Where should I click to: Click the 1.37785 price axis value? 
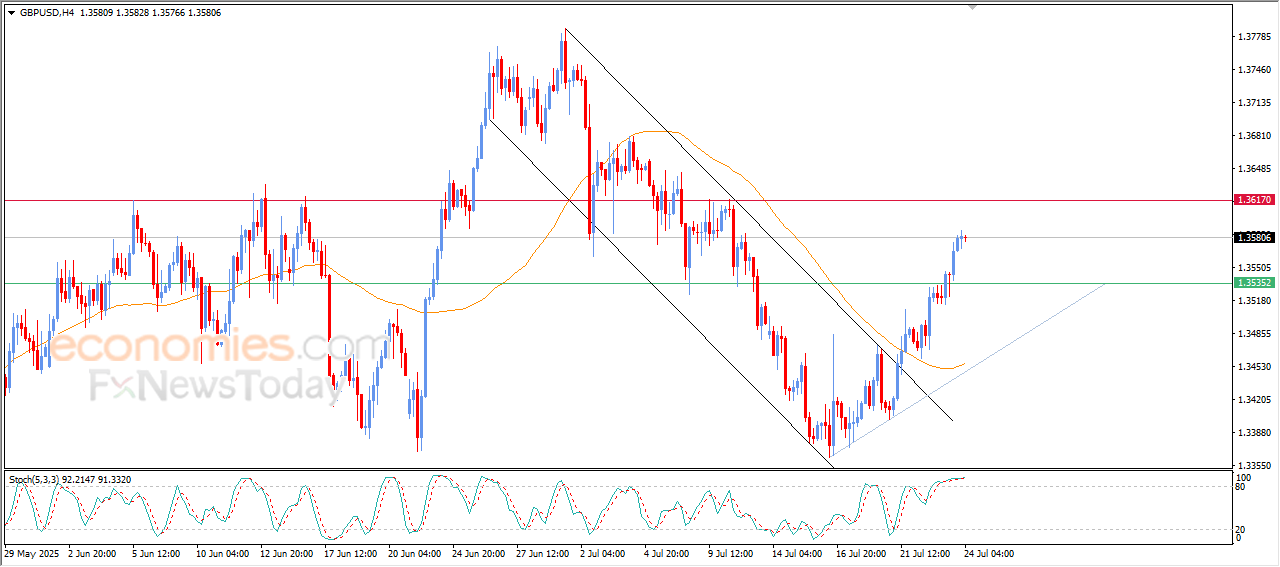coord(1254,37)
